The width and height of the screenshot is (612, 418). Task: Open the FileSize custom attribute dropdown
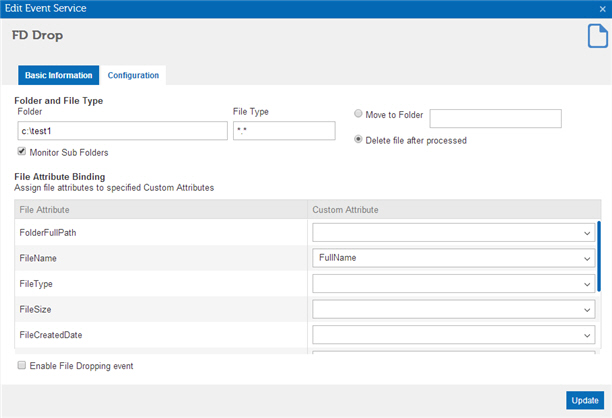[454, 309]
